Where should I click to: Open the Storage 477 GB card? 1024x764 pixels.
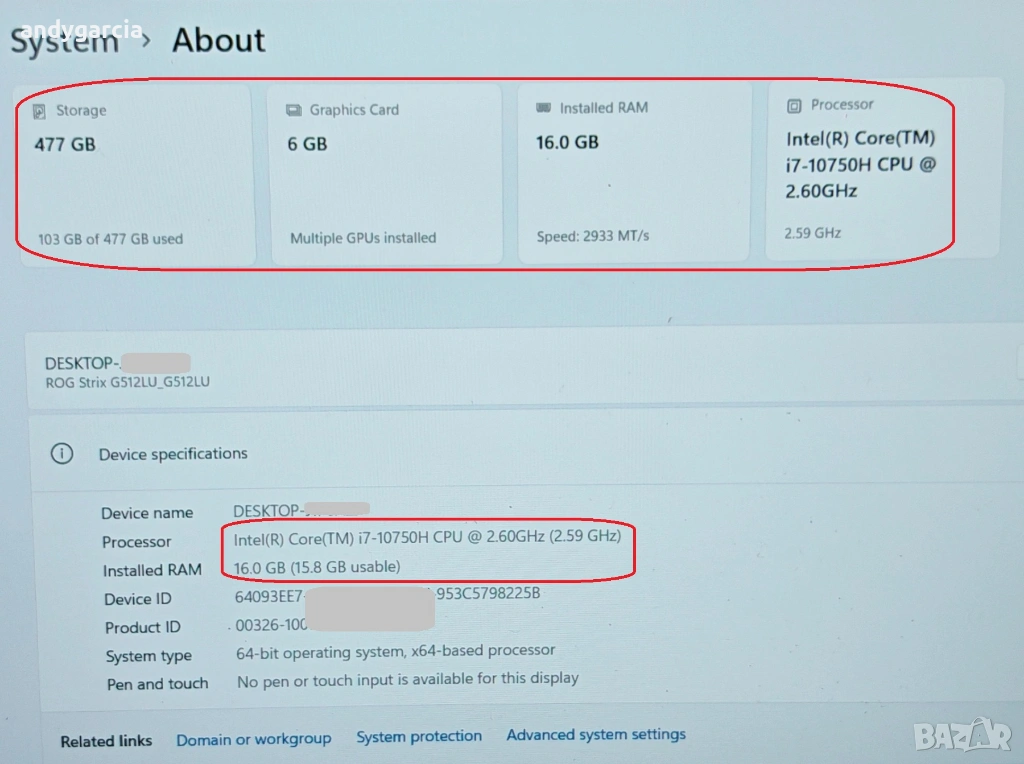(135, 175)
